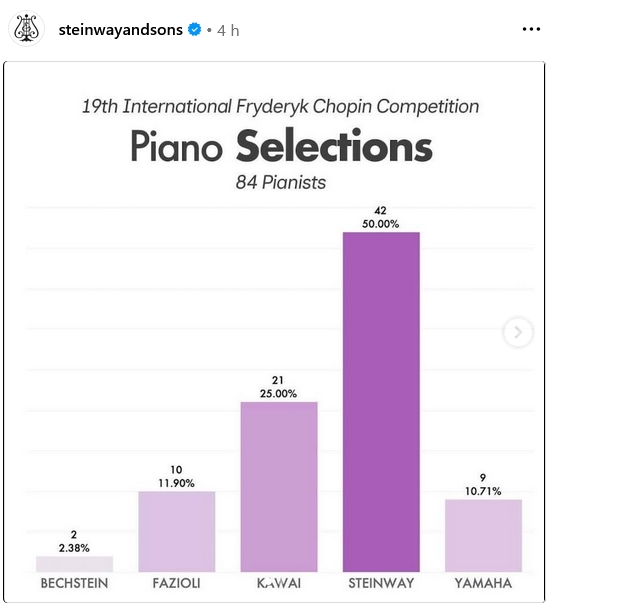
Task: Click the 50.00% label above Steinway
Action: tap(381, 224)
